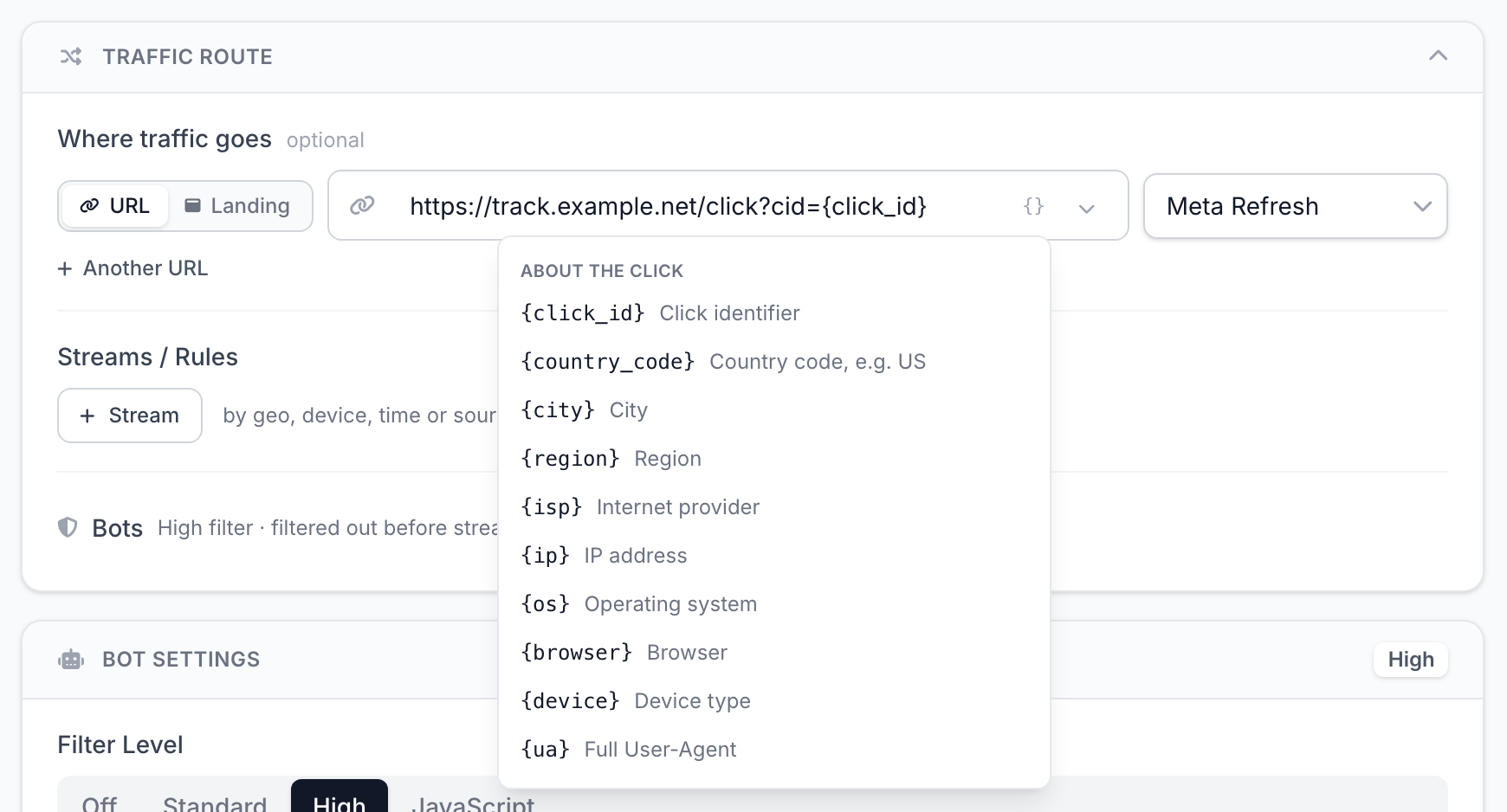Insert the {country_code} macro
The height and width of the screenshot is (812, 1507).
[x=773, y=362]
